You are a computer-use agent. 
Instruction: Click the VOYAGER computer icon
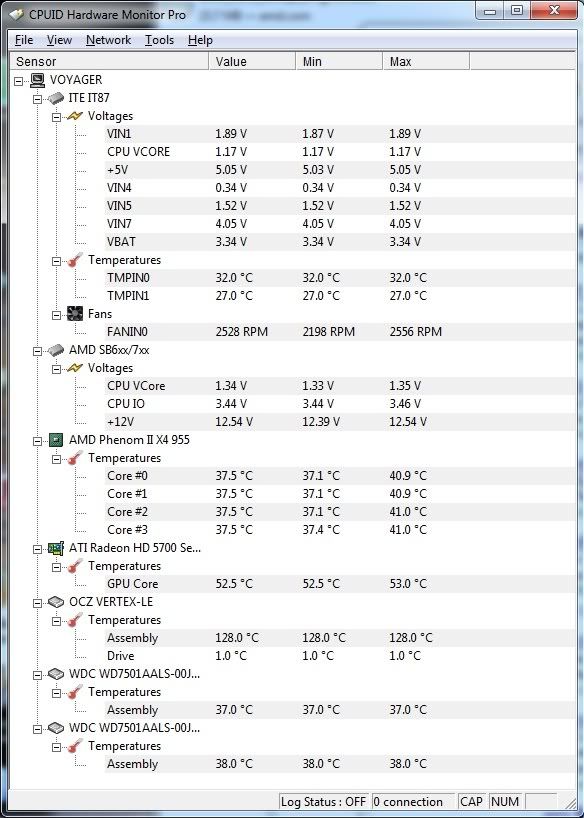(37, 80)
